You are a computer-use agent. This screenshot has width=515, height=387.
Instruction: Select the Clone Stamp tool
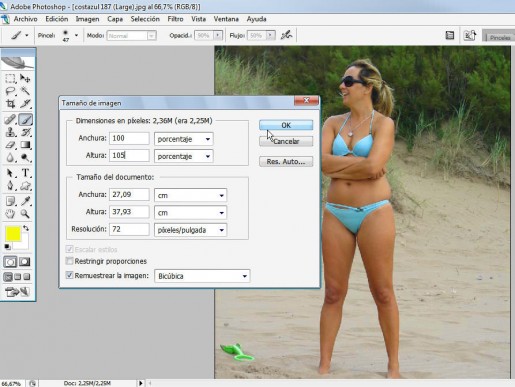pyautogui.click(x=10, y=132)
